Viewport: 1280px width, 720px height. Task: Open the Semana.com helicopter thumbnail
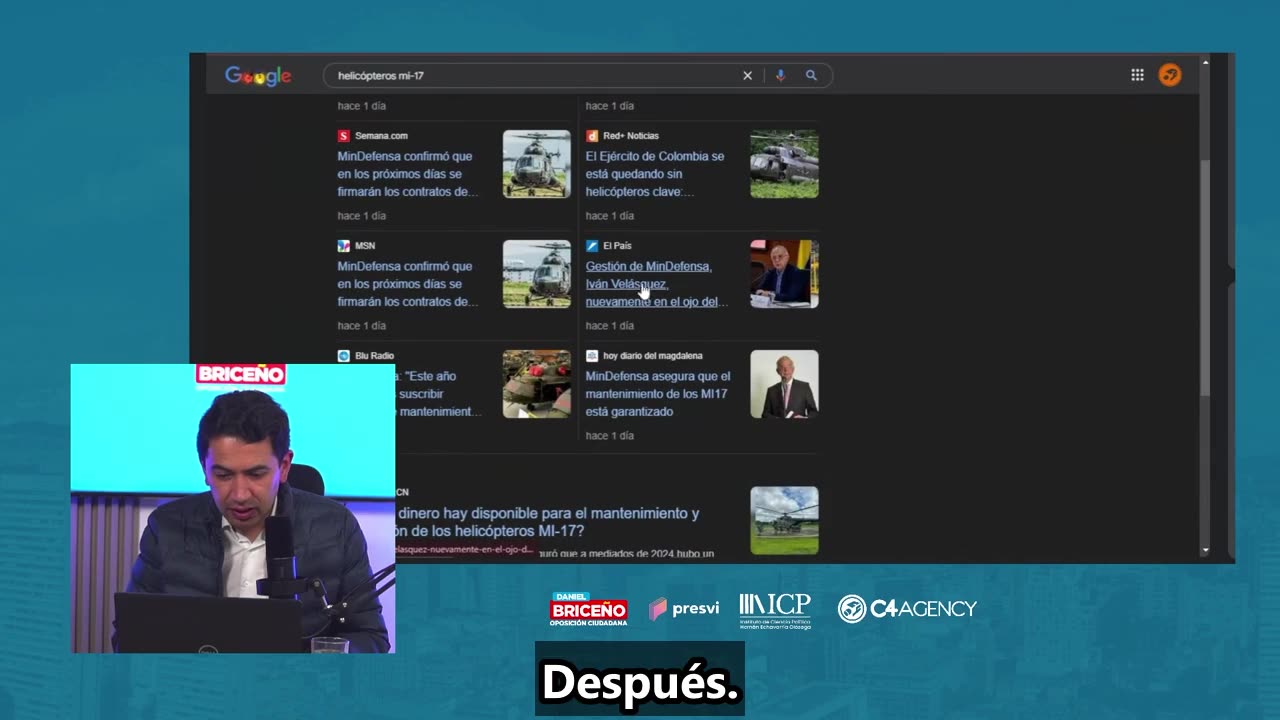coord(537,164)
